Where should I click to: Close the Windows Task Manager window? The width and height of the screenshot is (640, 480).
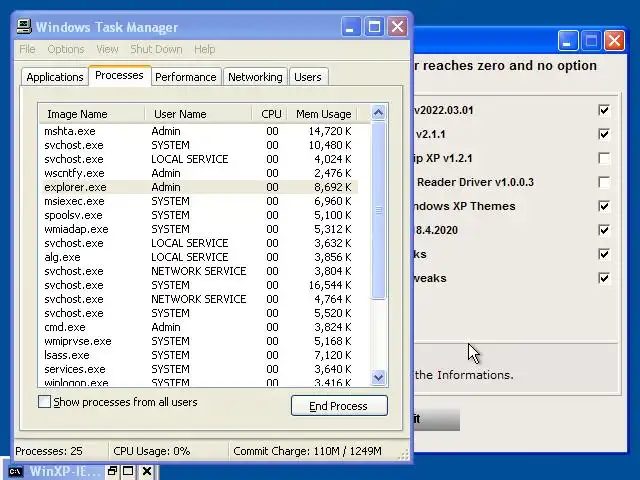coord(397,27)
